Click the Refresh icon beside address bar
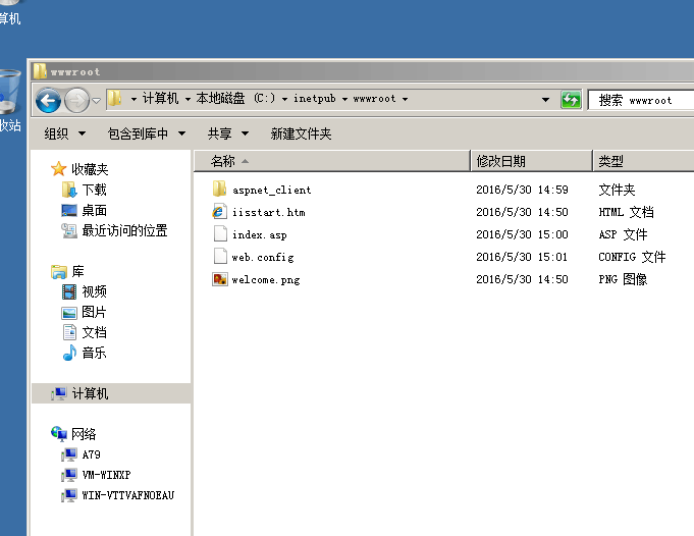 pos(571,100)
